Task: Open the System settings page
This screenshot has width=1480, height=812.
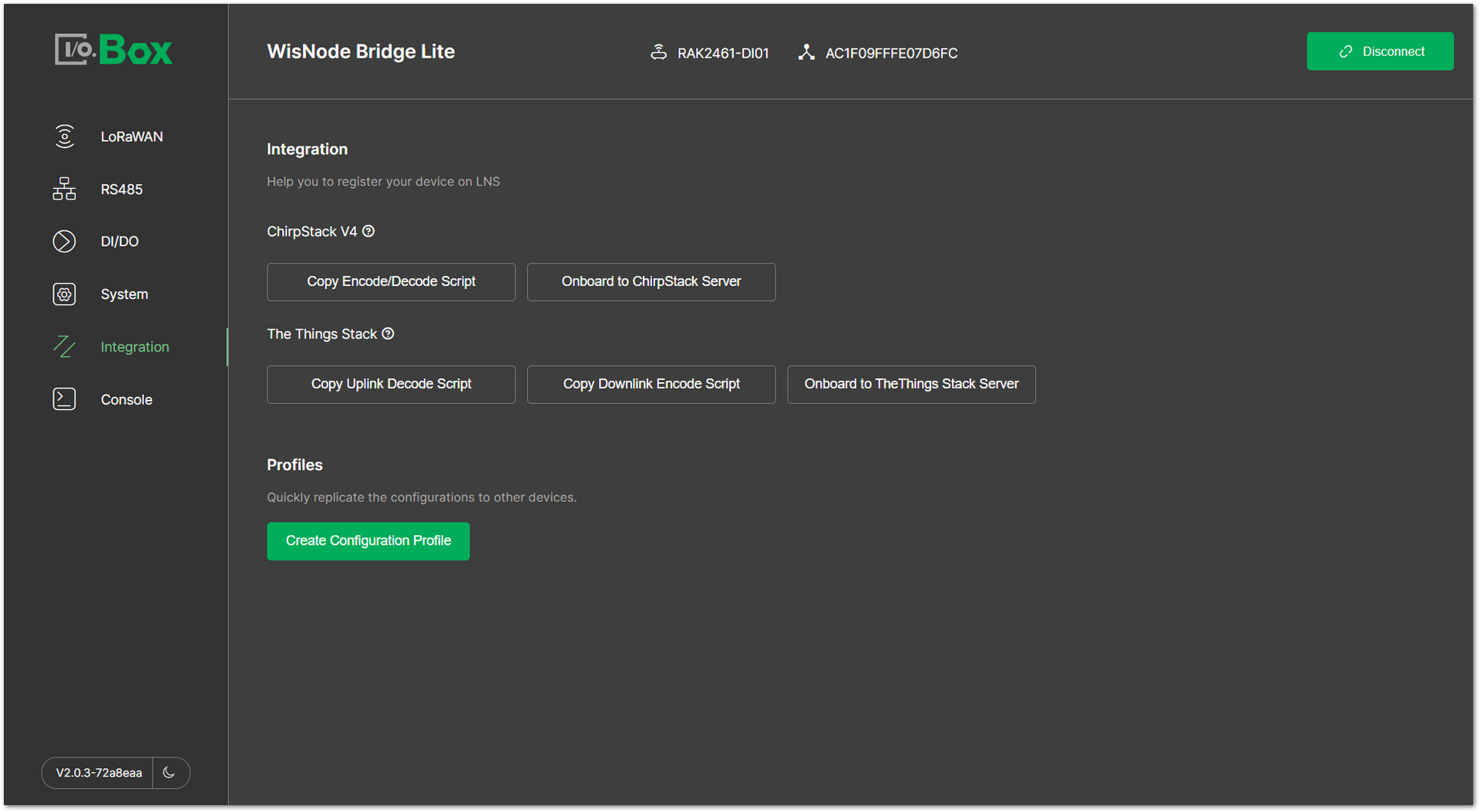Action: click(124, 294)
